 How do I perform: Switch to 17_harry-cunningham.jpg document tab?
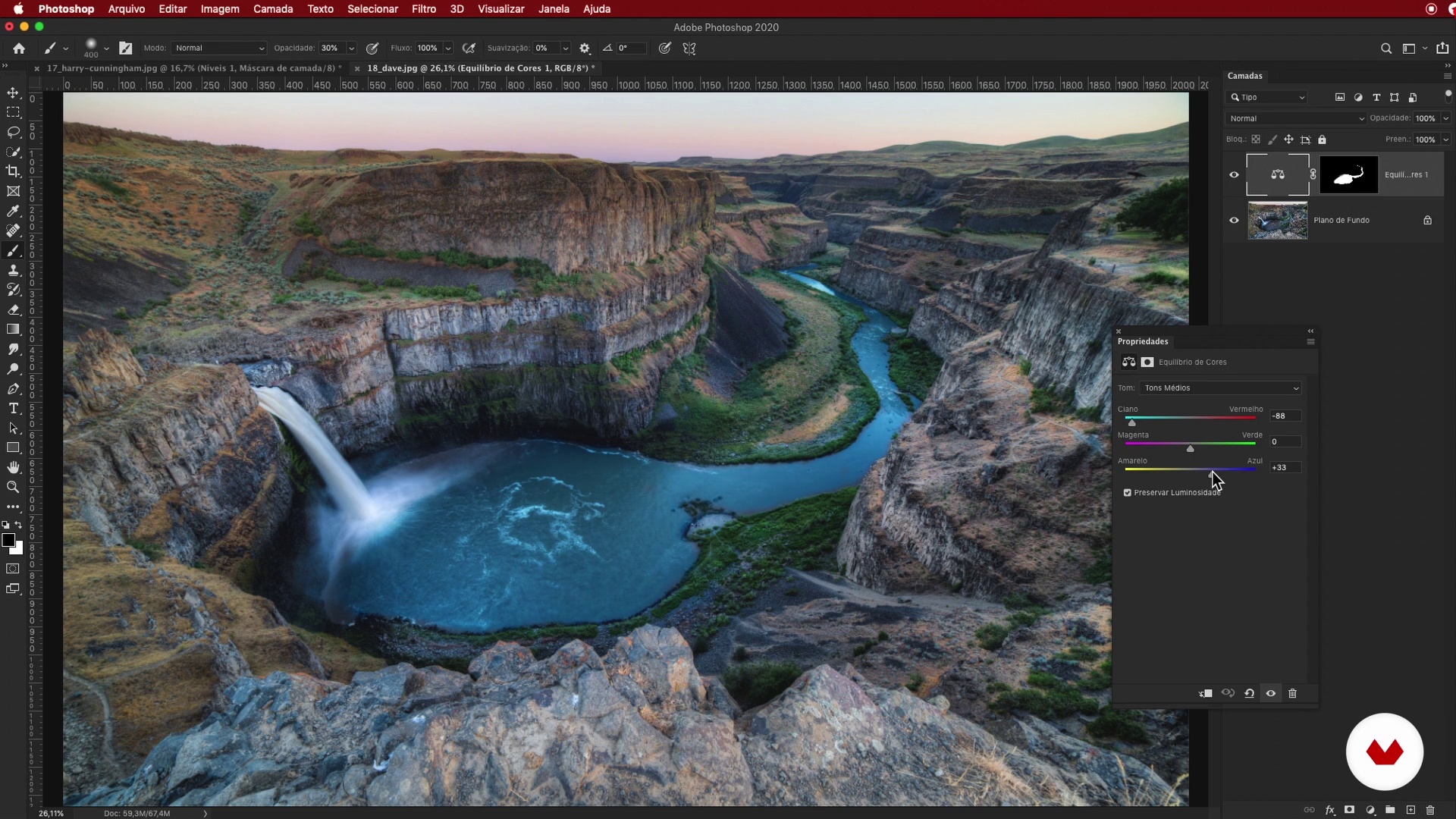(x=194, y=67)
